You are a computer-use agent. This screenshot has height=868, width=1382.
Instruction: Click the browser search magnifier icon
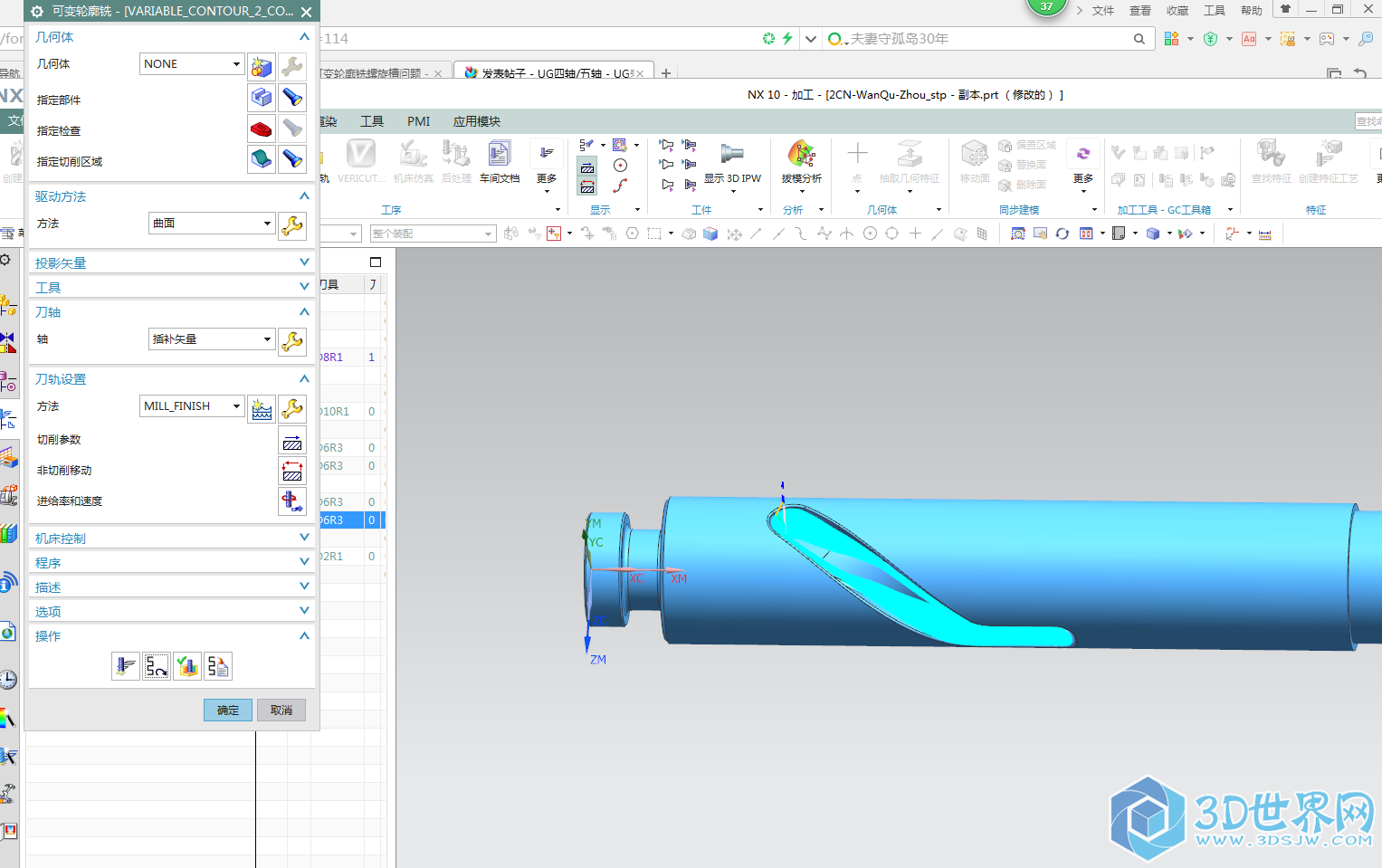[x=1139, y=39]
